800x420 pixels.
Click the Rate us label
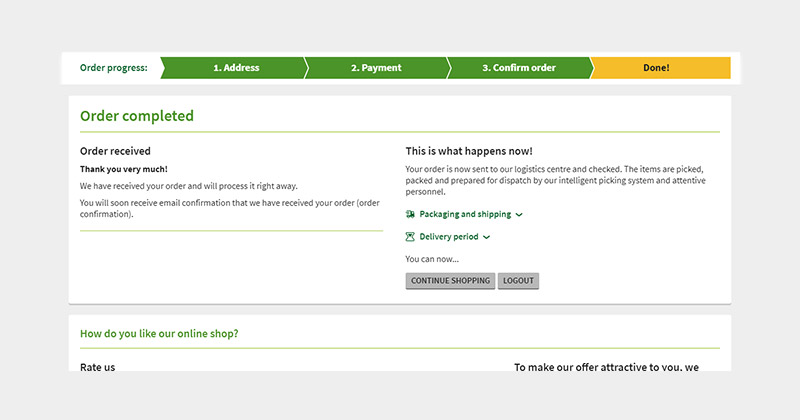coord(97,367)
